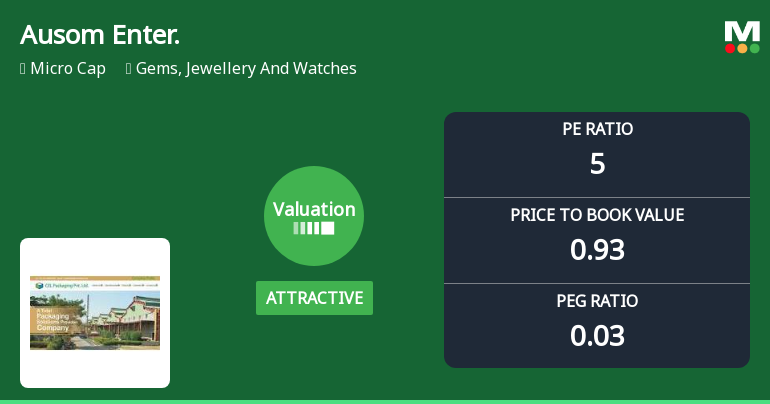The width and height of the screenshot is (770, 404).
Task: Select the PRICE TO BOOK VALUE label
Action: tap(597, 215)
